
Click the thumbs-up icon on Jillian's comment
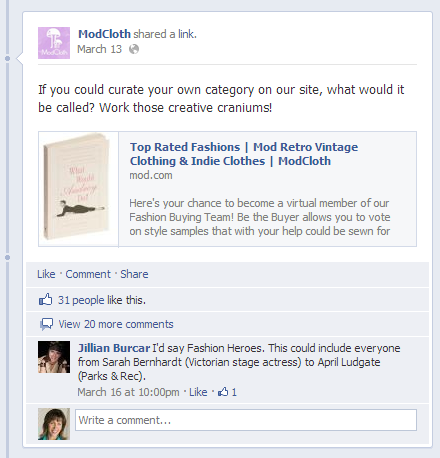click(x=223, y=392)
